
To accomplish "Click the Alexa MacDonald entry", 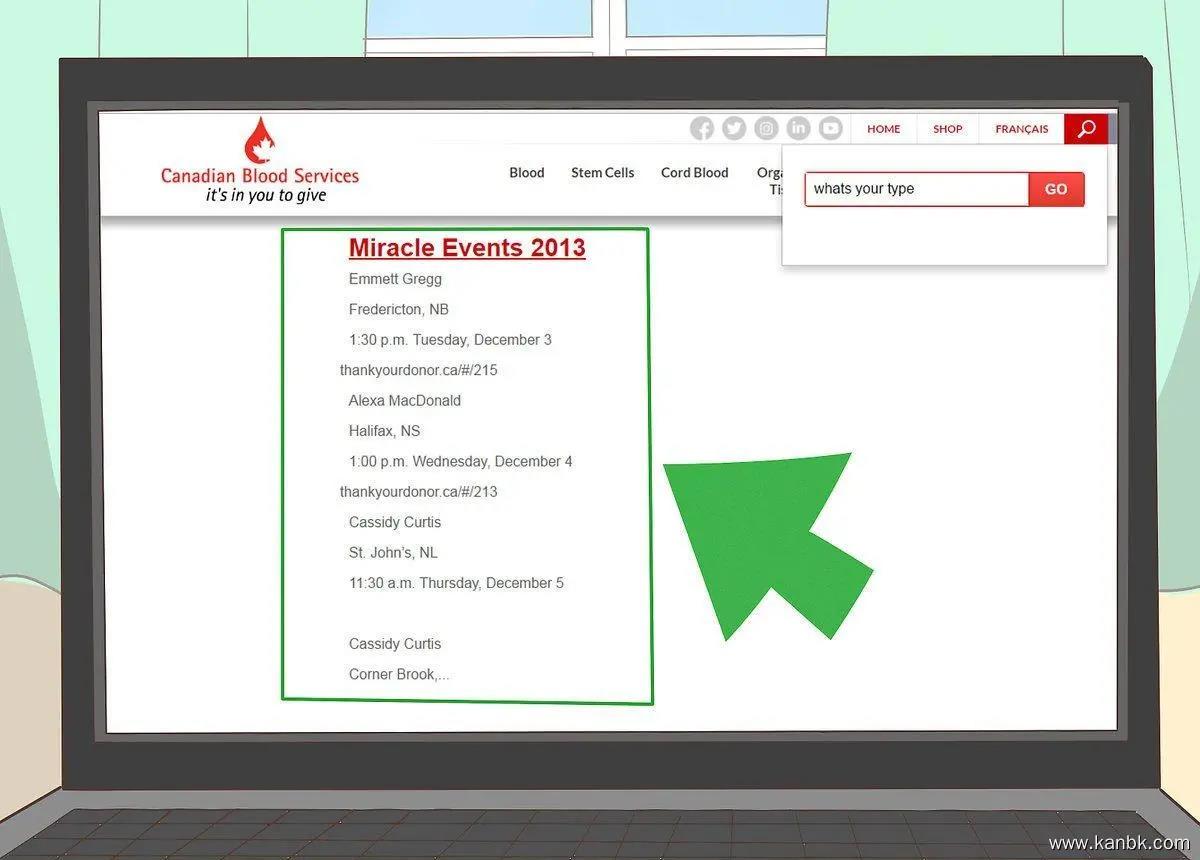I will (404, 401).
